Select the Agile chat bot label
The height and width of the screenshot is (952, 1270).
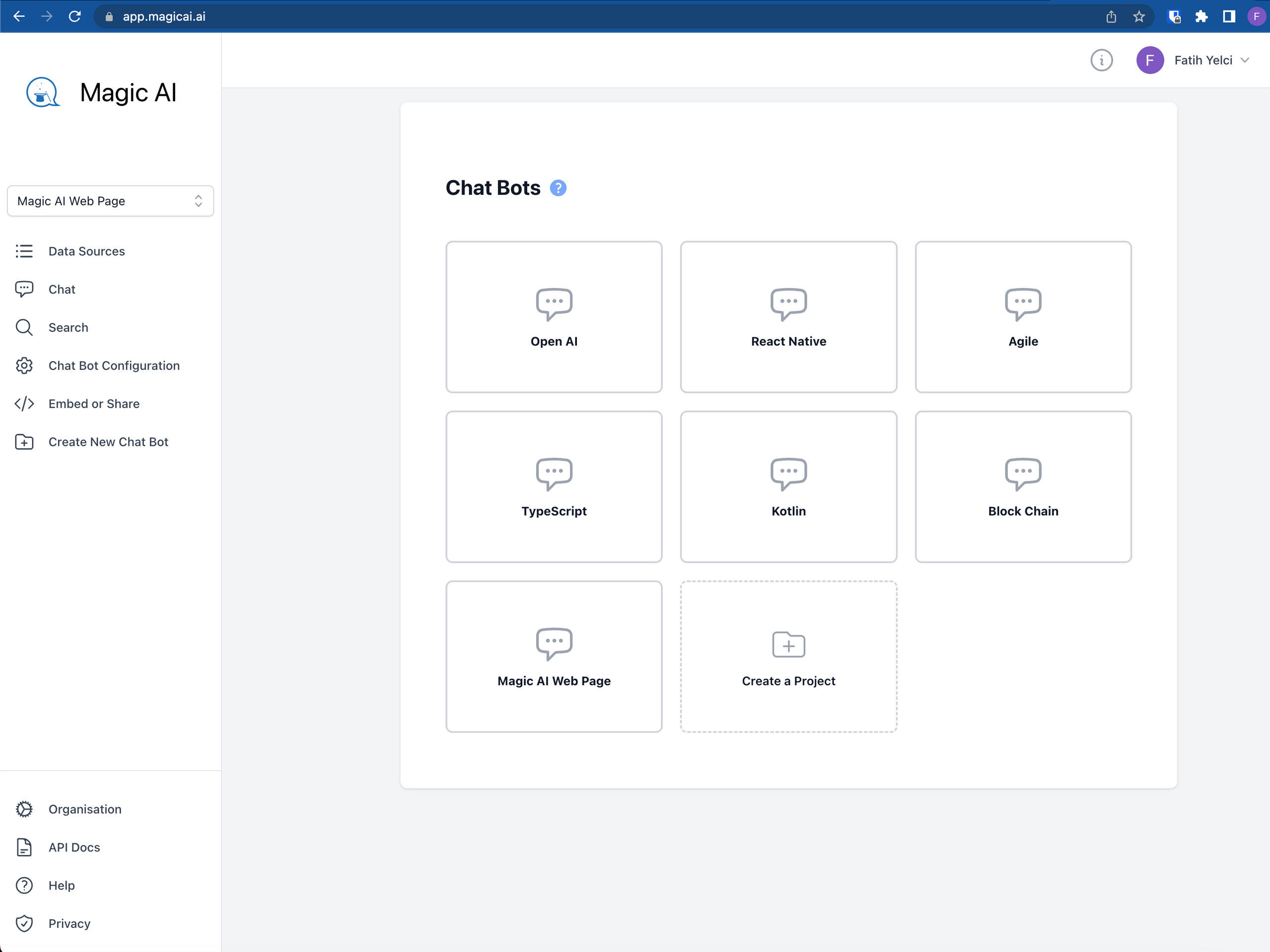point(1023,342)
